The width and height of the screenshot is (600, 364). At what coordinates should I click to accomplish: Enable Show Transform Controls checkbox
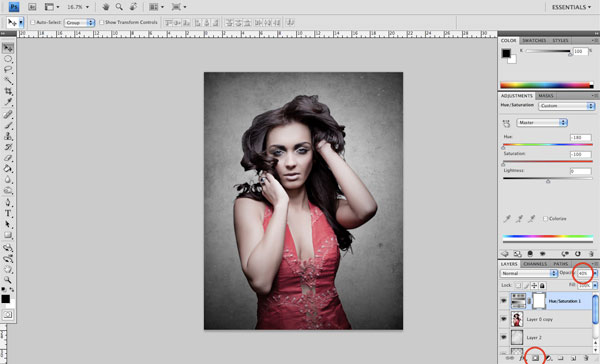pyautogui.click(x=102, y=23)
